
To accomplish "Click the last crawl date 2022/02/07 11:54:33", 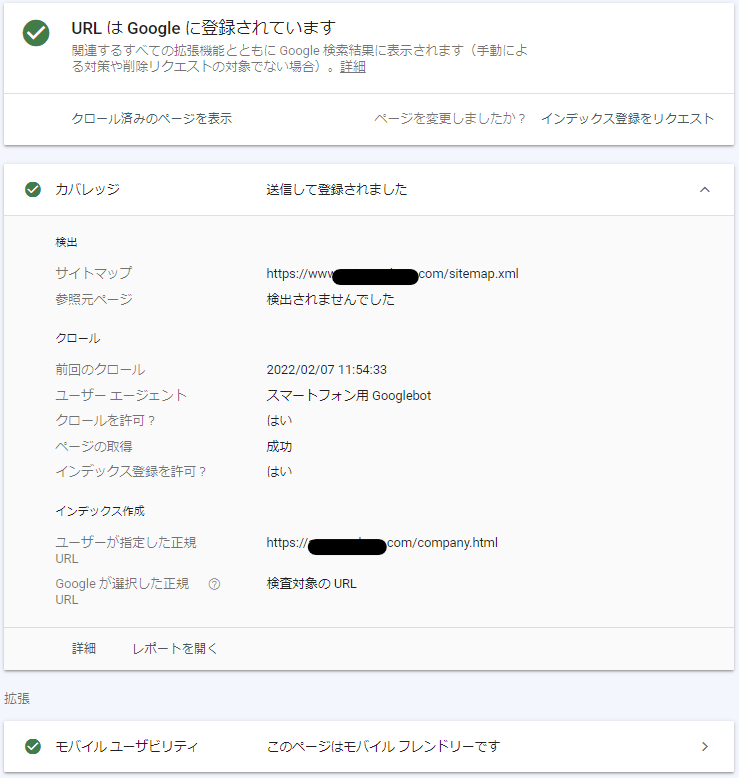I will point(327,370).
